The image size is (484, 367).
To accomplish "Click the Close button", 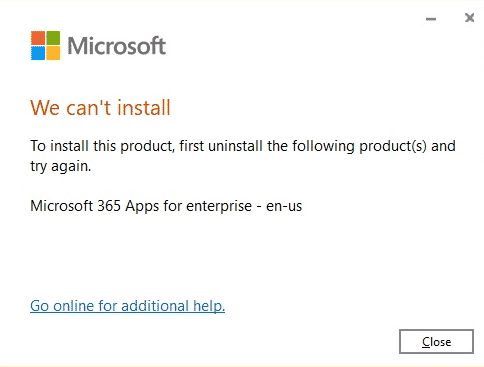I will point(436,342).
